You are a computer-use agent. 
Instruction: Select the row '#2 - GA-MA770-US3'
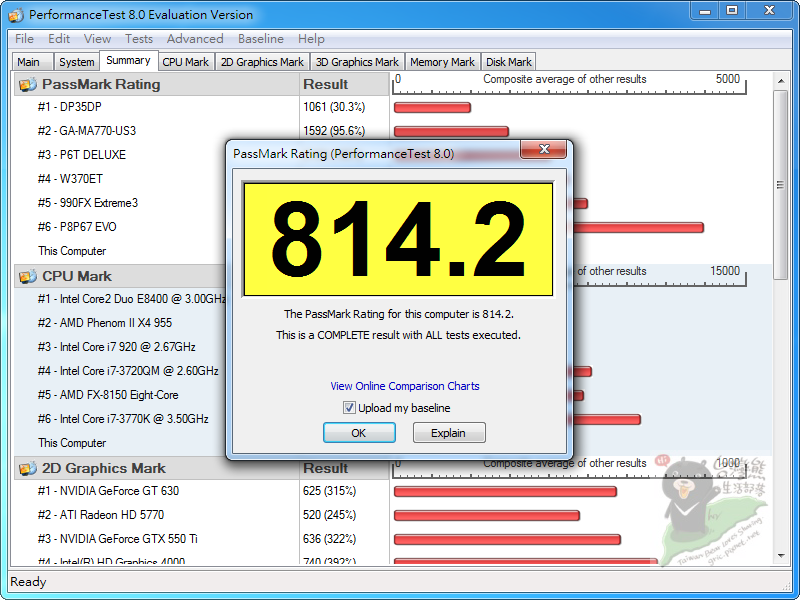(87, 131)
